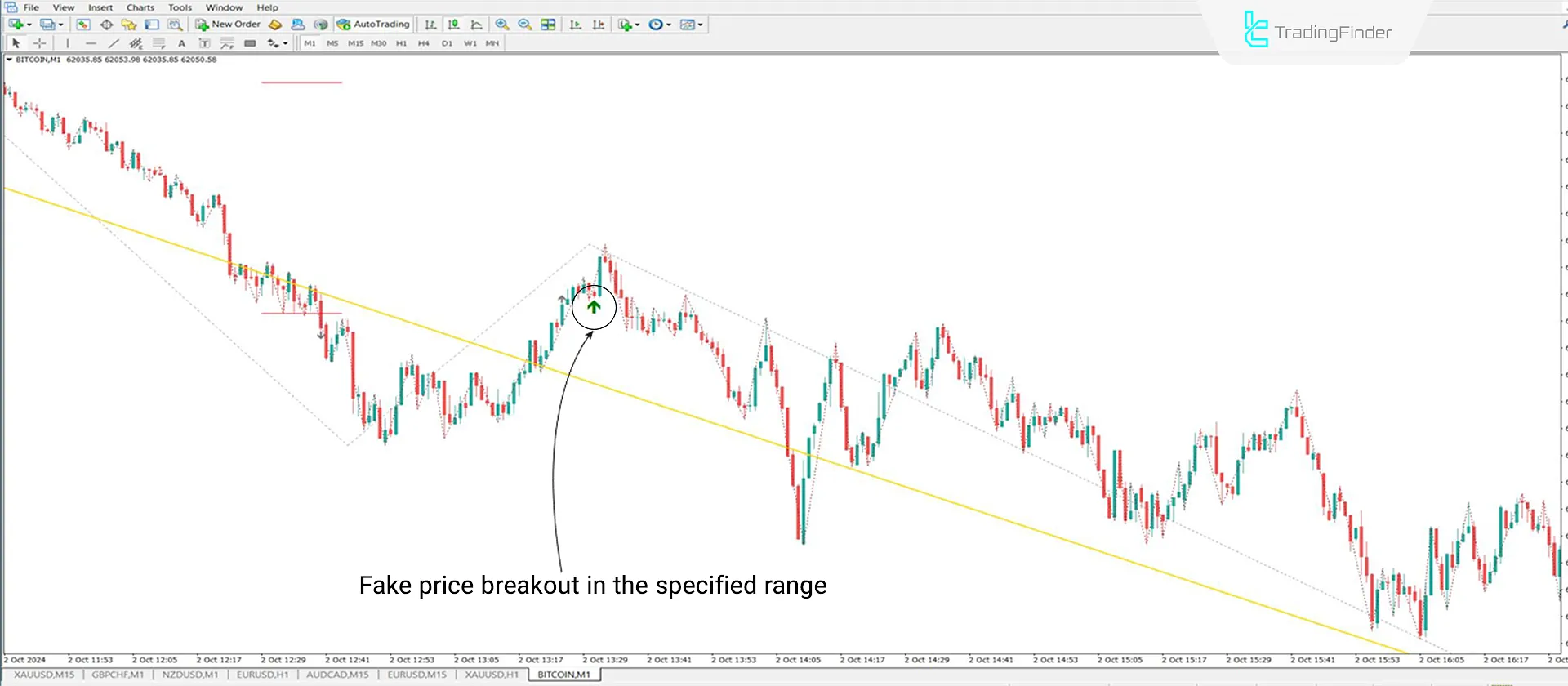Open the Charts menu

click(140, 7)
